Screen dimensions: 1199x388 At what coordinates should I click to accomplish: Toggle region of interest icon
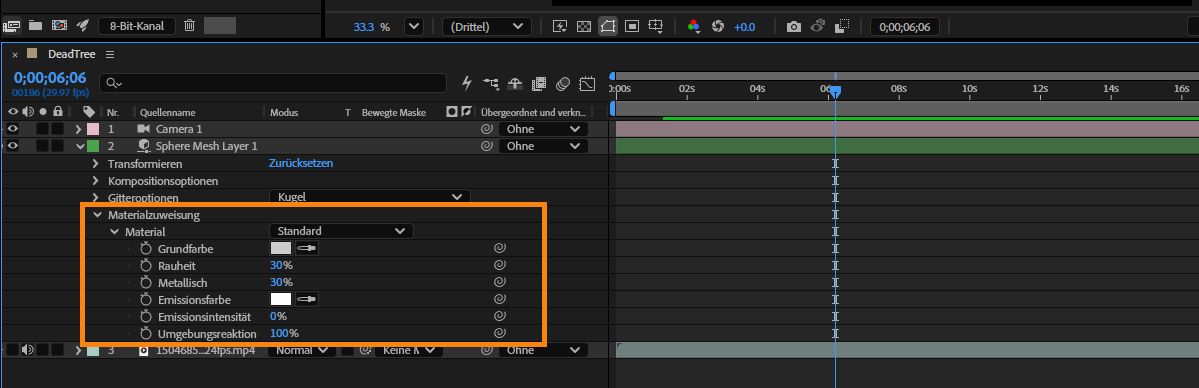[x=632, y=26]
